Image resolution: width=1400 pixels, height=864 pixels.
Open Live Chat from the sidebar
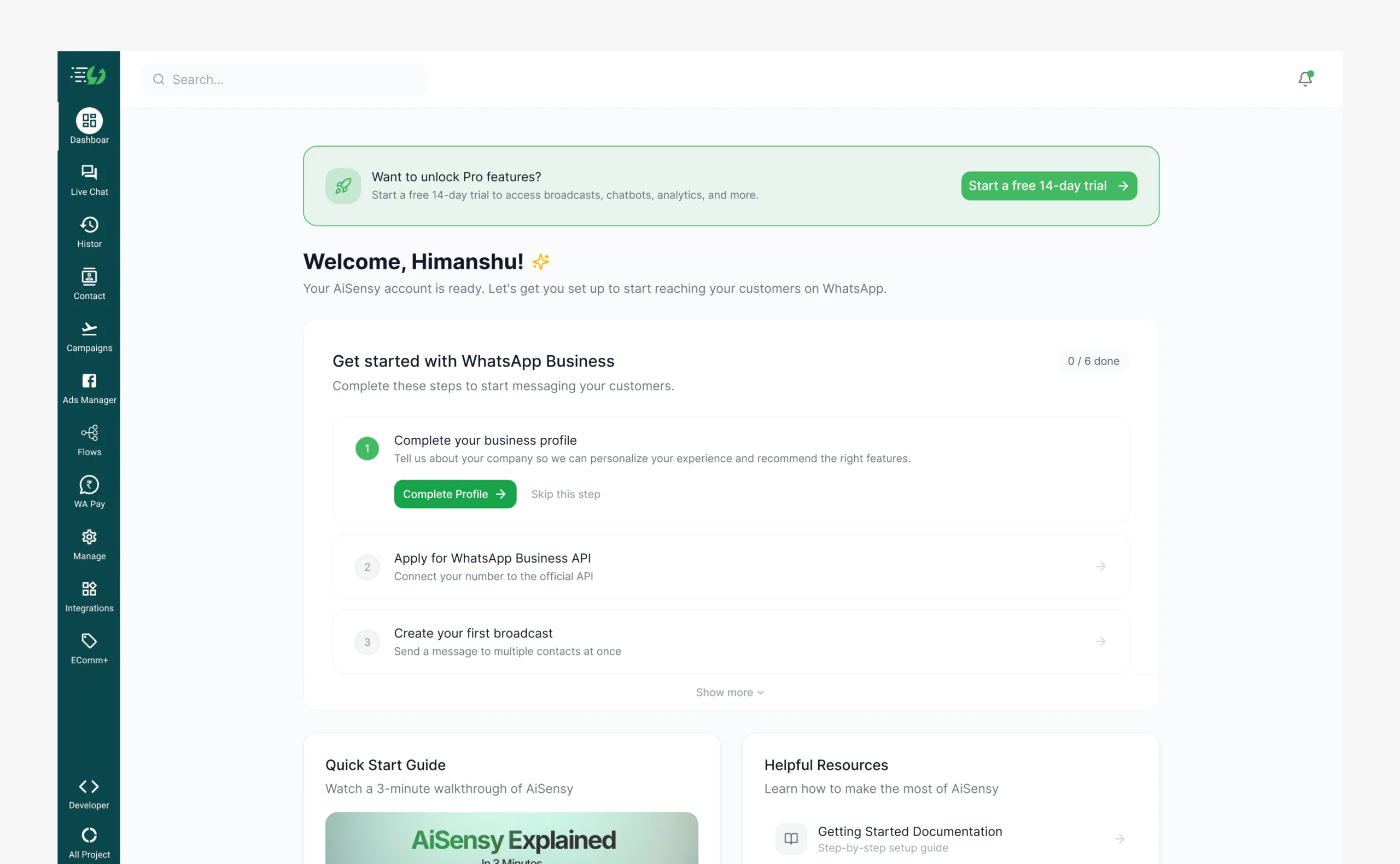89,180
